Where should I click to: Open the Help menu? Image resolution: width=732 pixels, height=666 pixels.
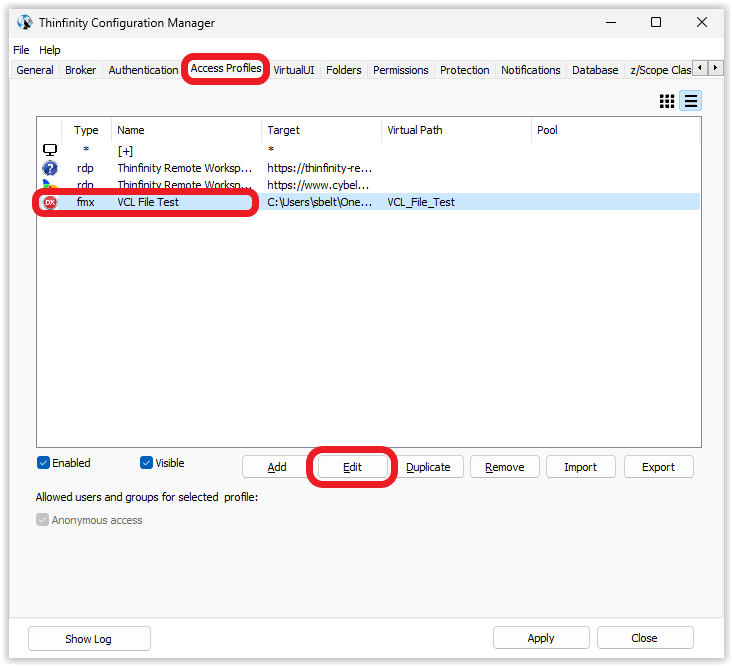click(x=49, y=50)
